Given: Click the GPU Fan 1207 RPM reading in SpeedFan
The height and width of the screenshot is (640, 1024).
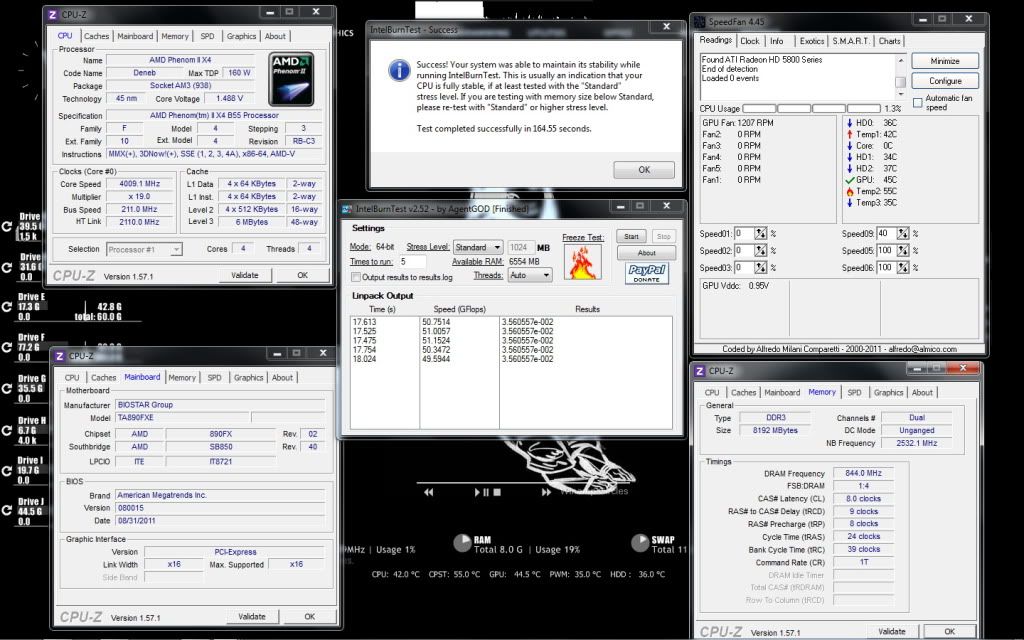Looking at the screenshot, I should click(738, 123).
